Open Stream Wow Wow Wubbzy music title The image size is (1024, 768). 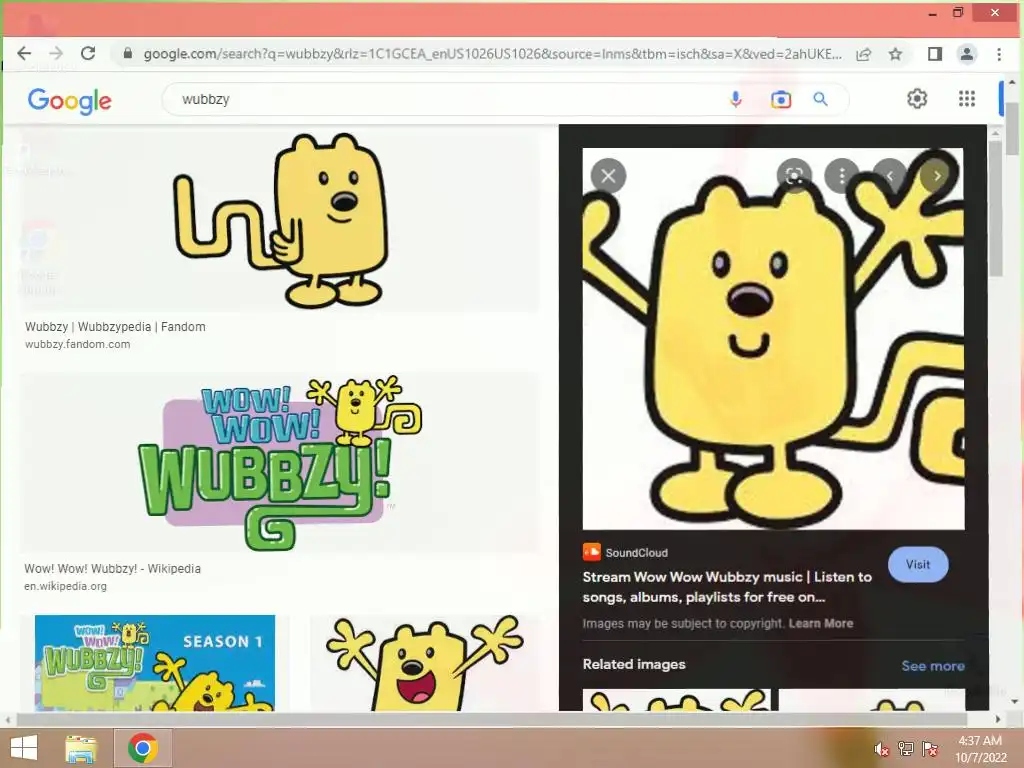point(727,586)
